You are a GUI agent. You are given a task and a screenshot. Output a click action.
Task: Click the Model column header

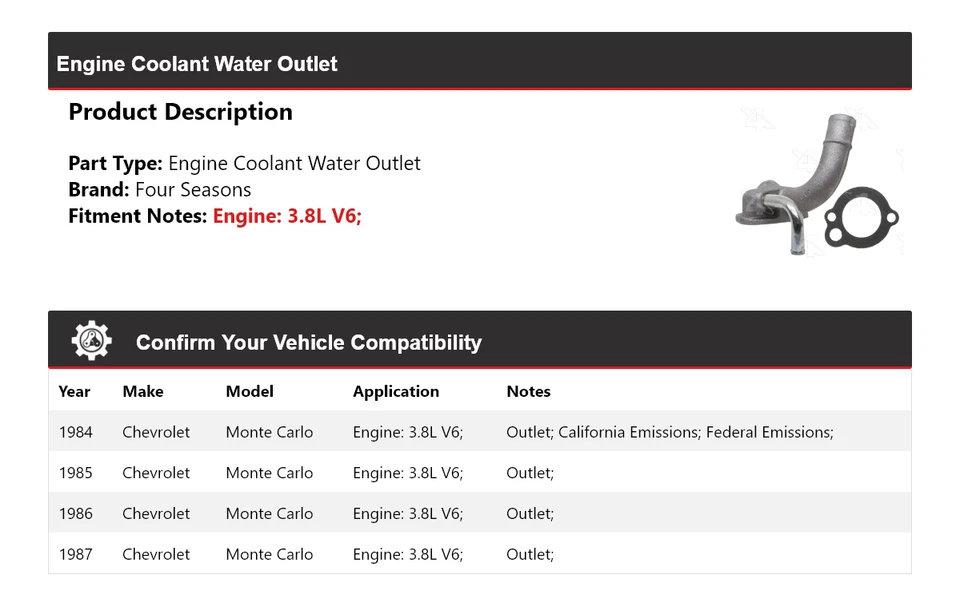(249, 391)
